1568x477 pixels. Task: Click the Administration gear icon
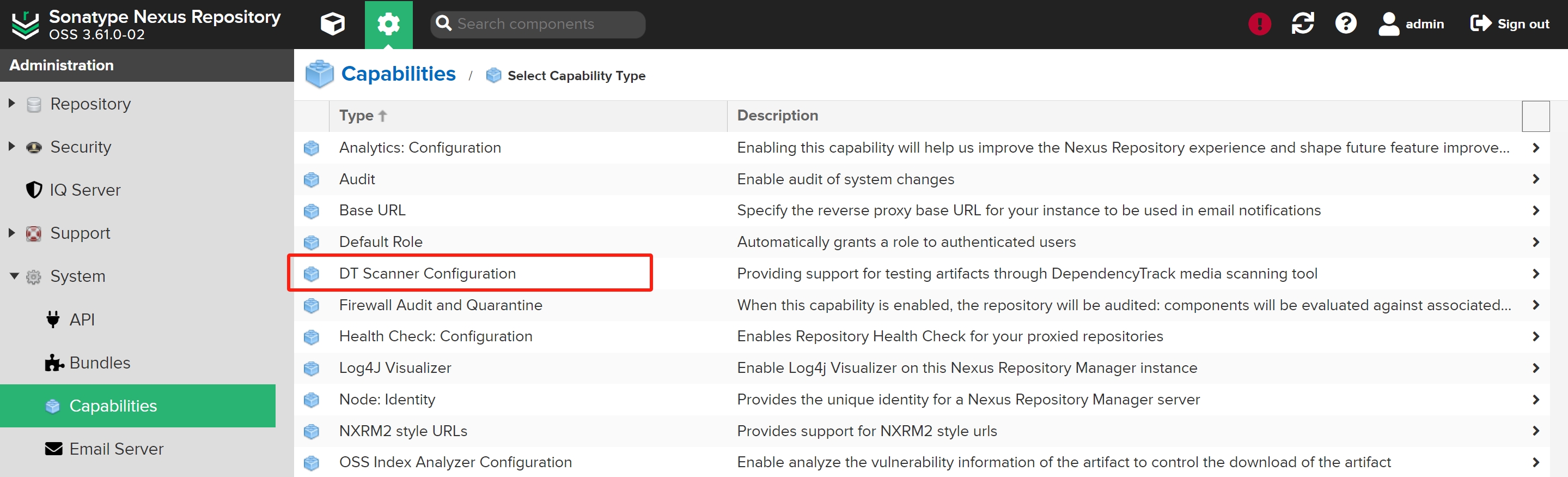pos(388,25)
